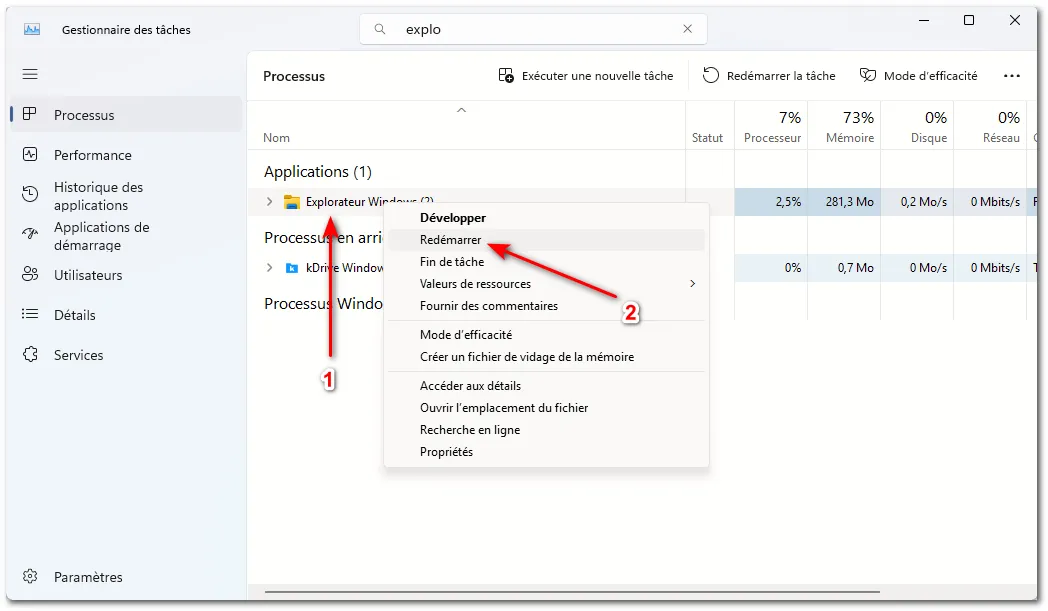
Task: Choose Fin de tâche
Action: [546, 262]
